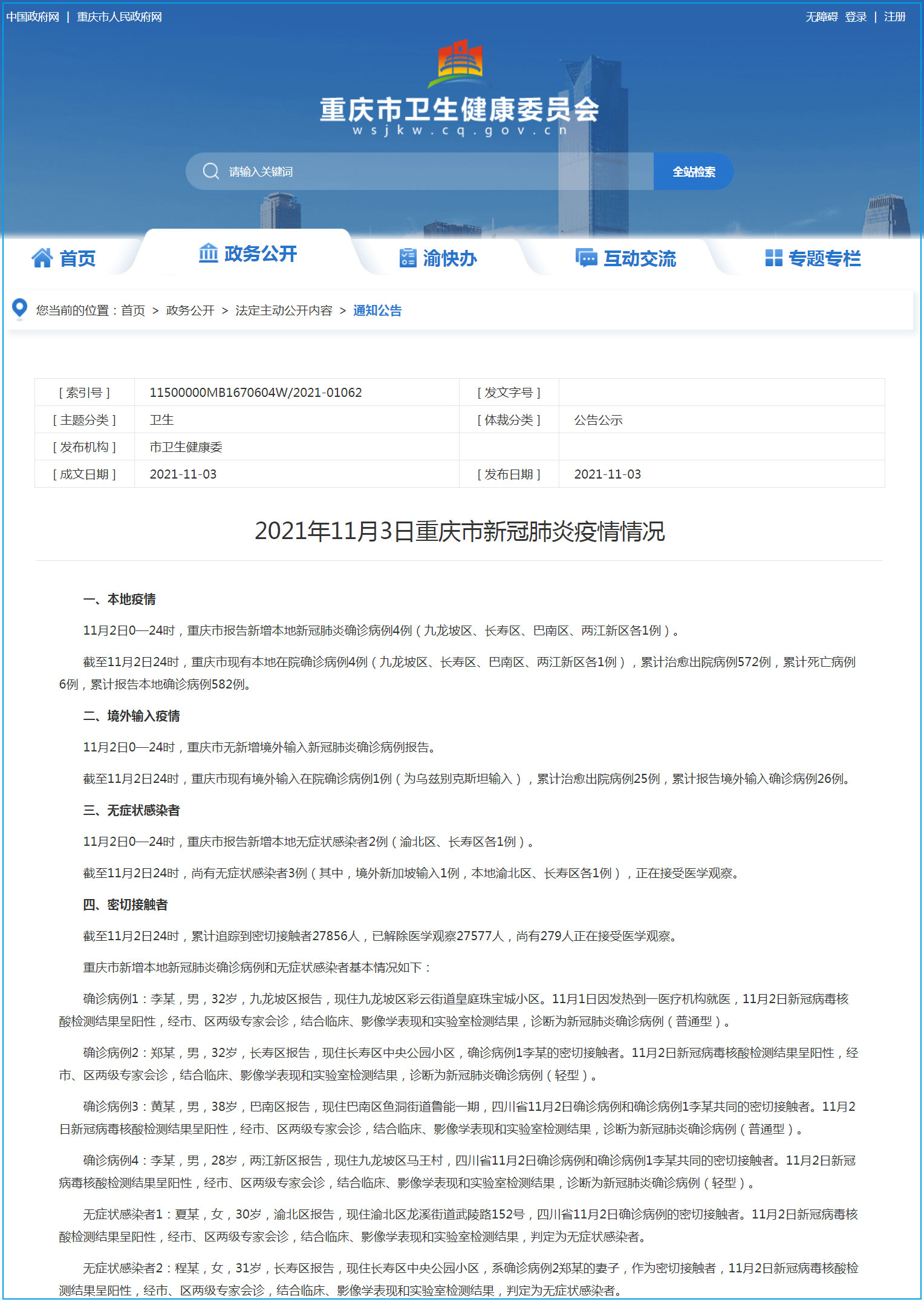Viewport: 924px width, 1302px height.
Task: Click the clipboard icon beside 渝快办
Action: (x=408, y=258)
